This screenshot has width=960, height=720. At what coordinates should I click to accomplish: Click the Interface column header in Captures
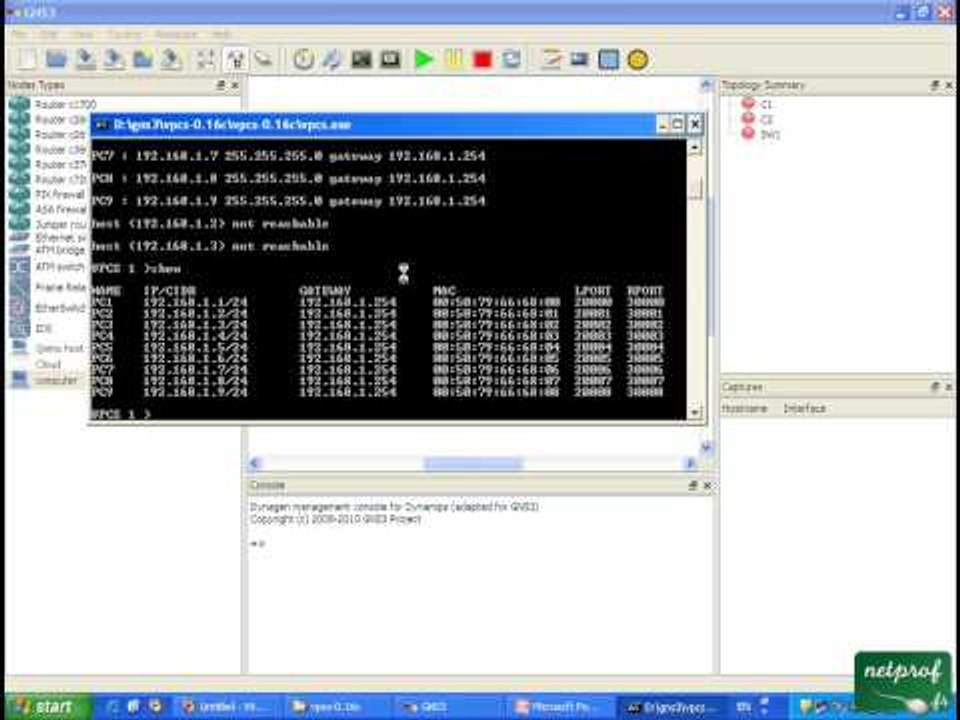coord(804,408)
